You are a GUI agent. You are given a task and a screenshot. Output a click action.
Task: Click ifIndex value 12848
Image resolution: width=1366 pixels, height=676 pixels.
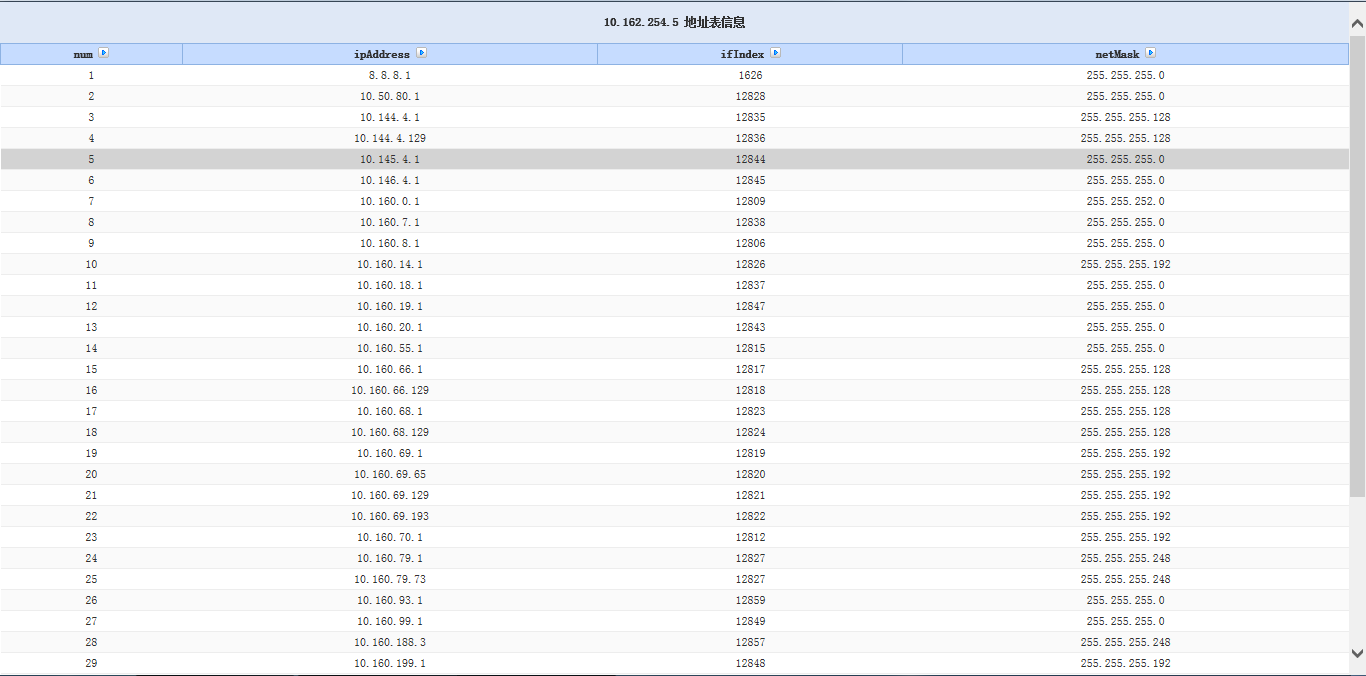point(750,663)
